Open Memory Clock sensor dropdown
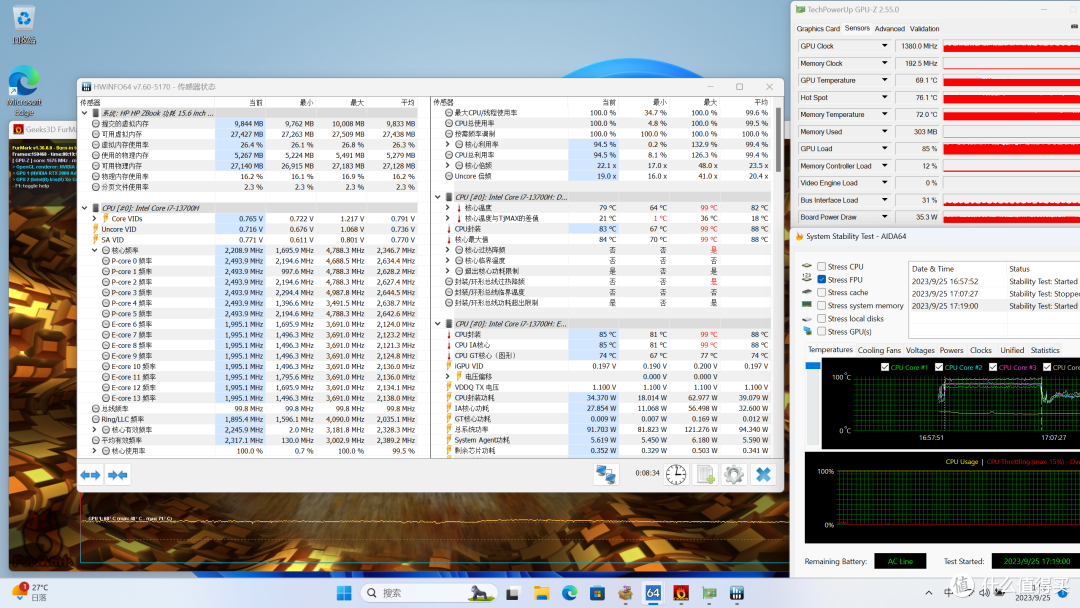1080x608 pixels. 884,63
